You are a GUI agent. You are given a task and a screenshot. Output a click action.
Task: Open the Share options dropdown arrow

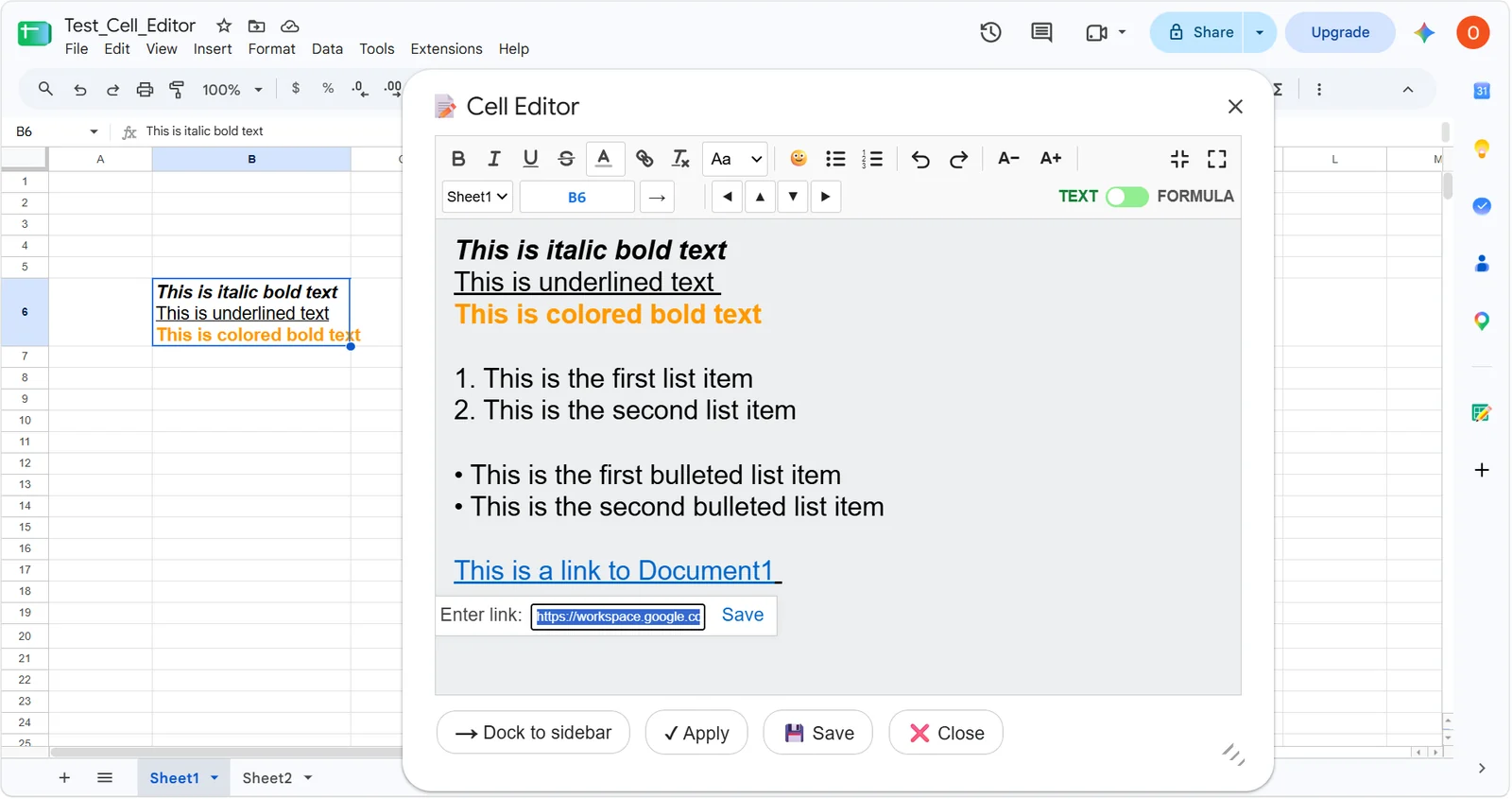(x=1260, y=32)
